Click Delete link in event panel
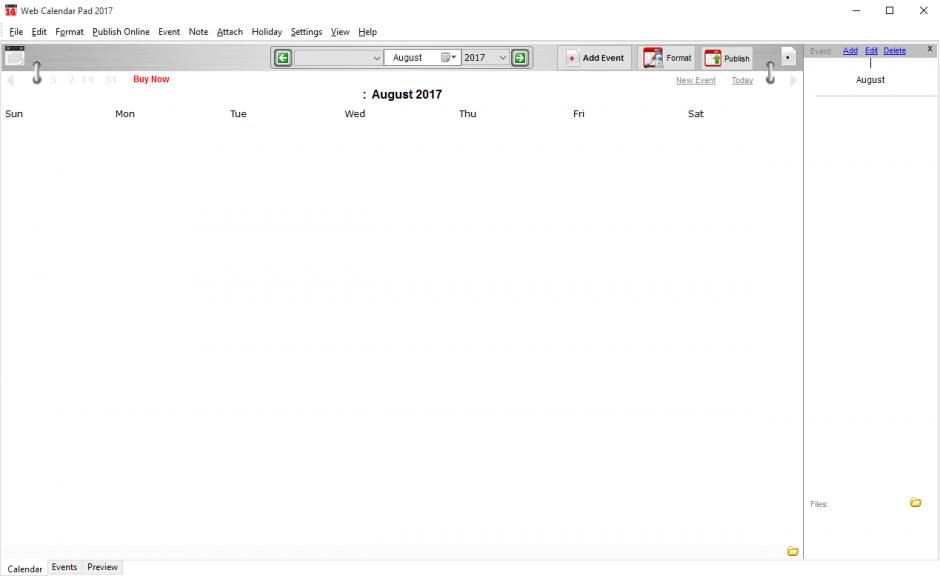The image size is (940, 576). [x=894, y=51]
